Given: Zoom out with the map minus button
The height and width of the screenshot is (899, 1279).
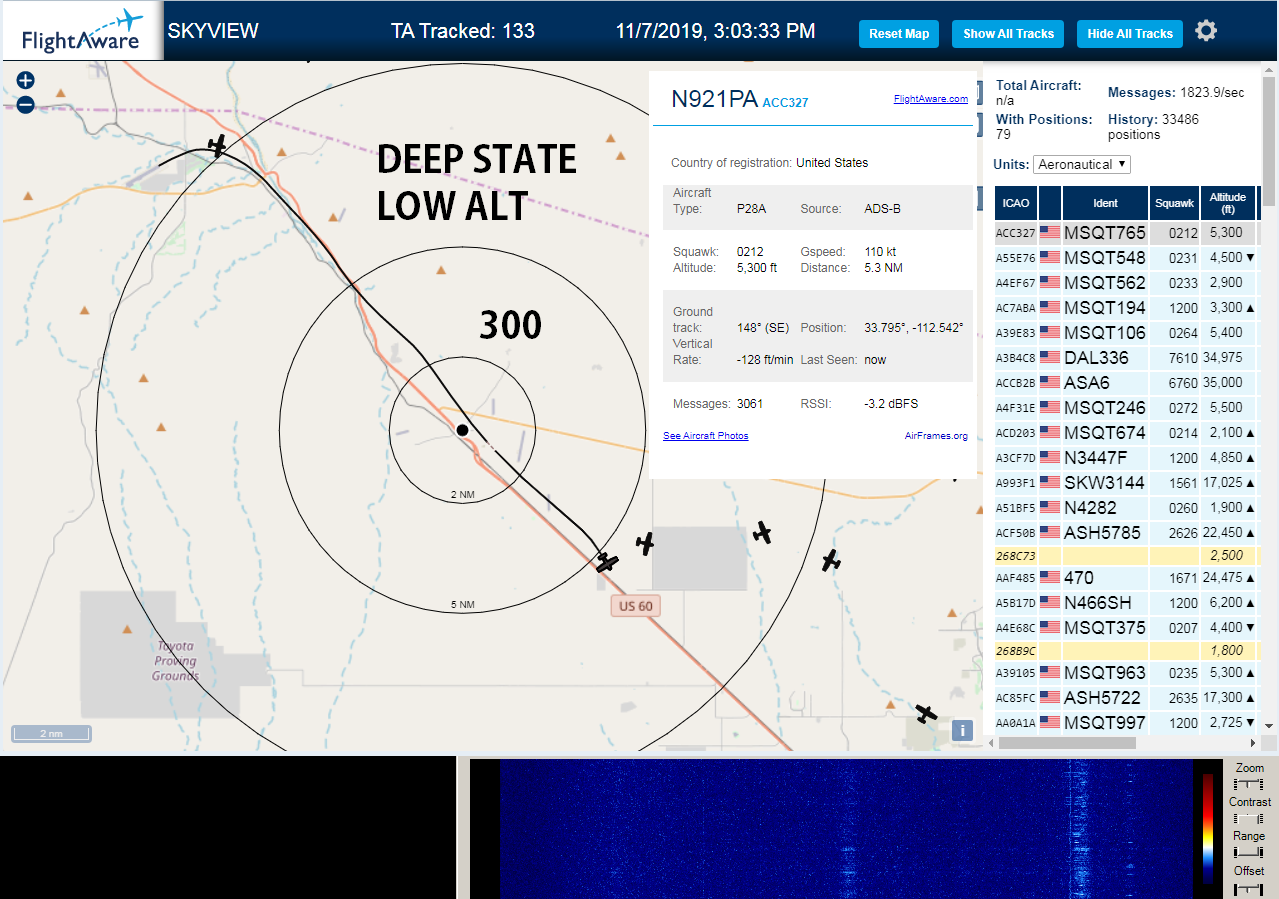Looking at the screenshot, I should point(25,104).
